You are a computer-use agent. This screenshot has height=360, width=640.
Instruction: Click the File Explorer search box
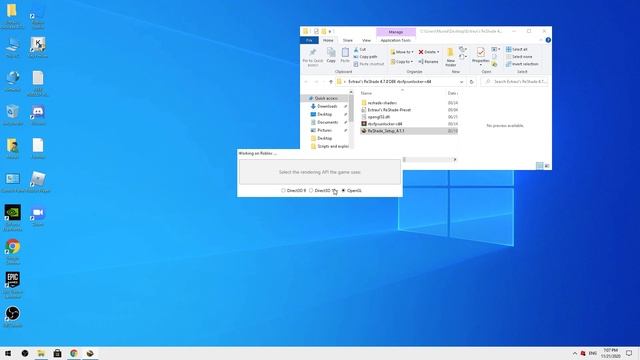tap(514, 82)
